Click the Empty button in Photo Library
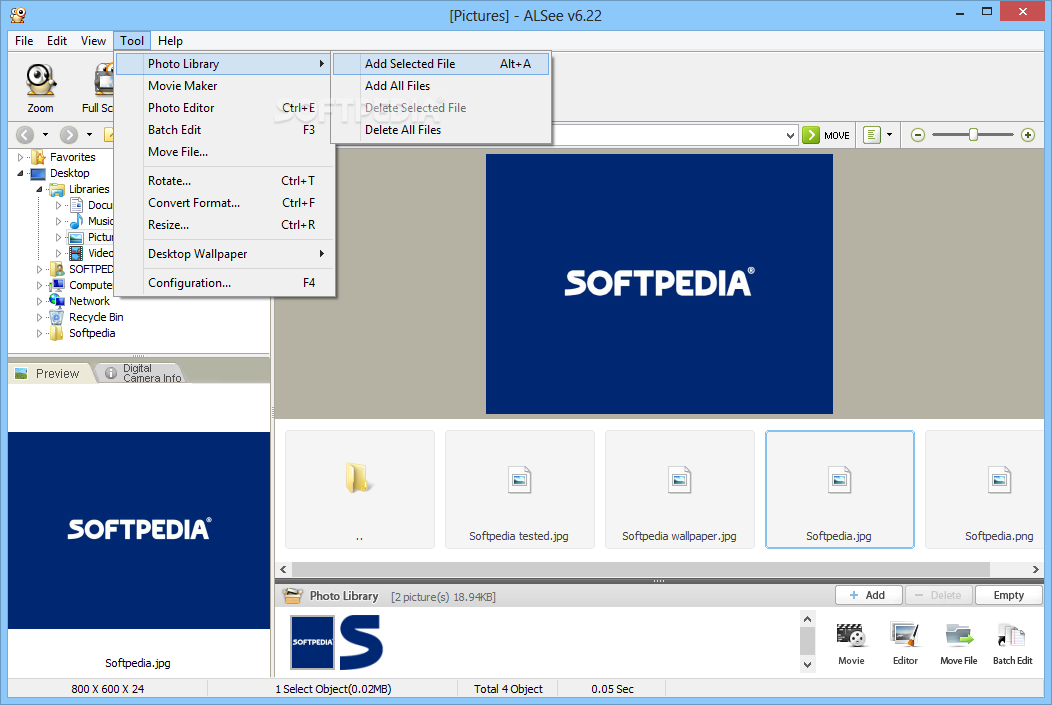This screenshot has height=705, width=1052. coord(1008,595)
